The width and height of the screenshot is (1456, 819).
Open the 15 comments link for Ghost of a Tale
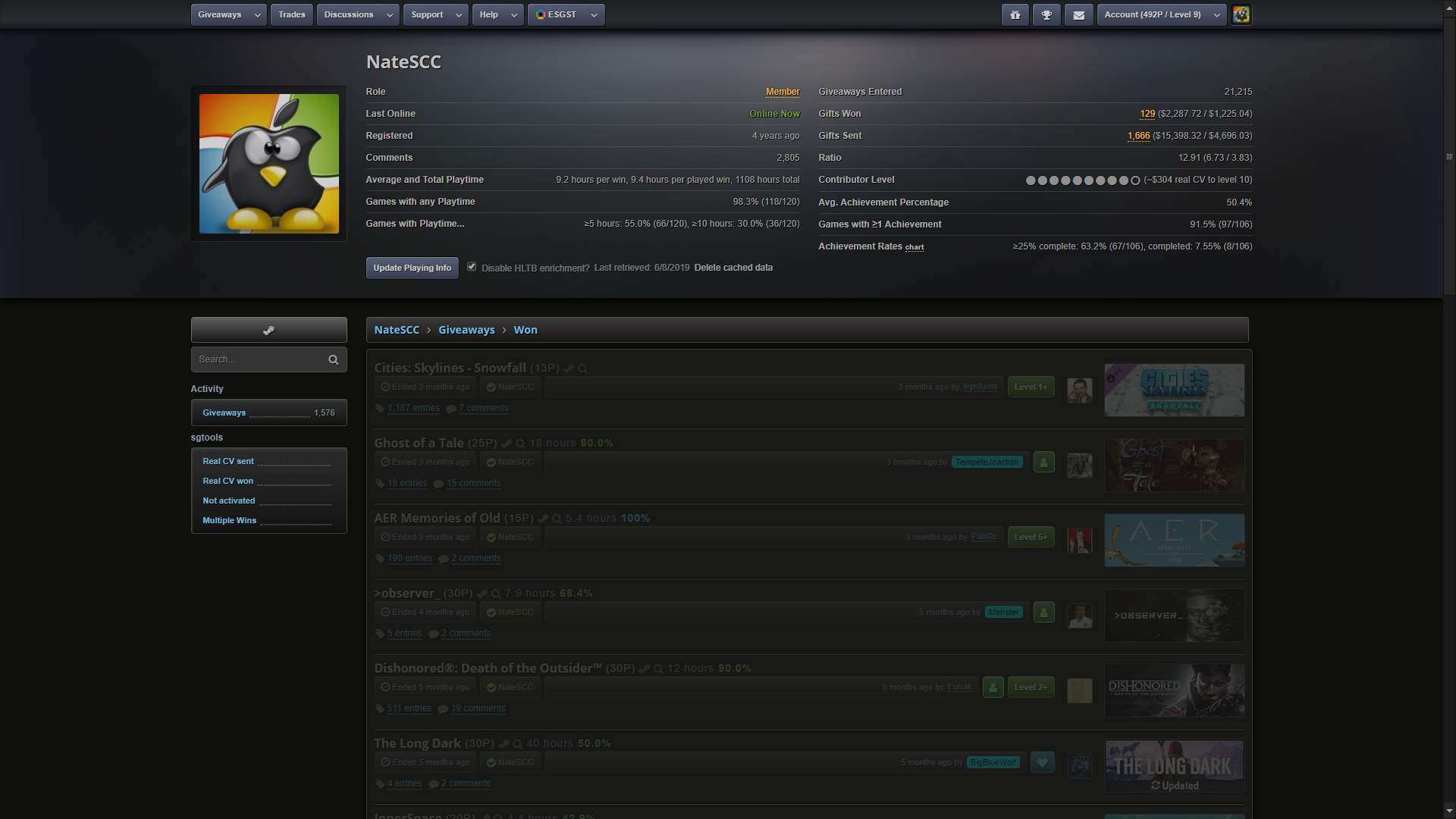click(474, 483)
